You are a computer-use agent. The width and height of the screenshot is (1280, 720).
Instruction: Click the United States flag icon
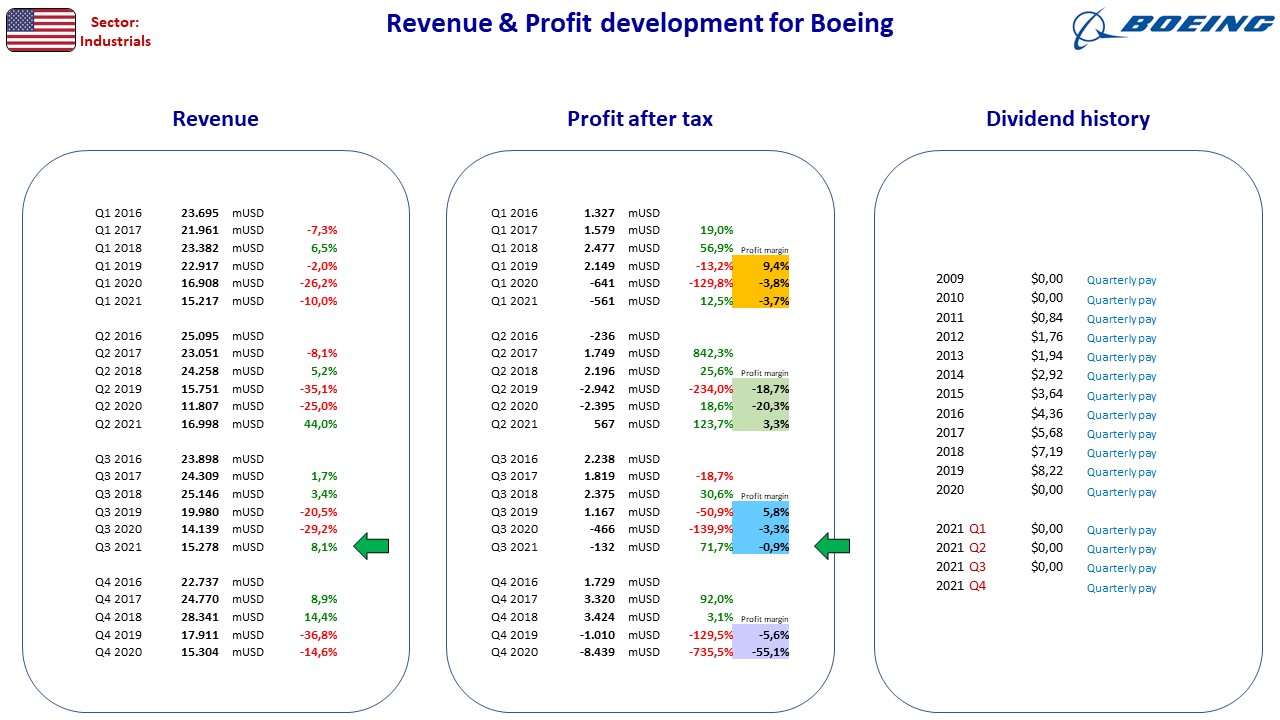pos(41,30)
